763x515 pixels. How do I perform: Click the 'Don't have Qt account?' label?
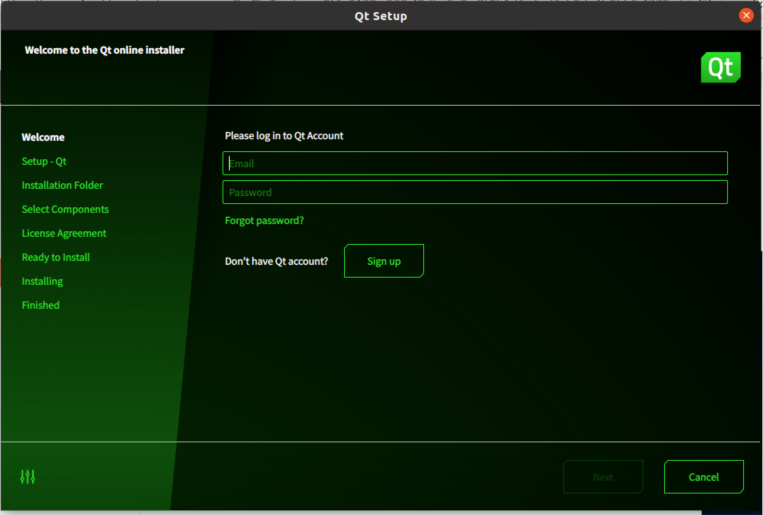[x=276, y=261]
